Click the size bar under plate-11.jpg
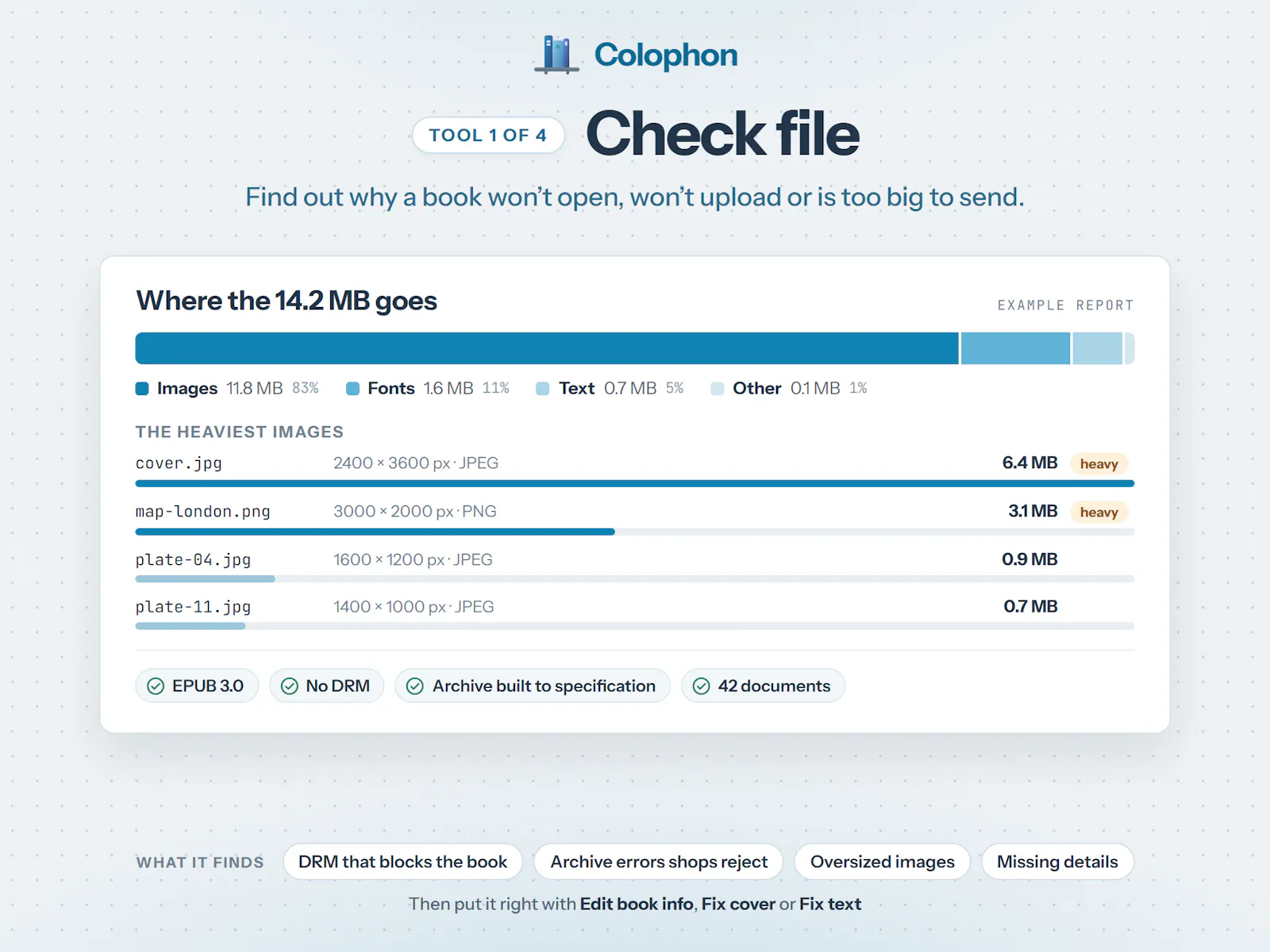This screenshot has width=1270, height=952. [x=635, y=626]
